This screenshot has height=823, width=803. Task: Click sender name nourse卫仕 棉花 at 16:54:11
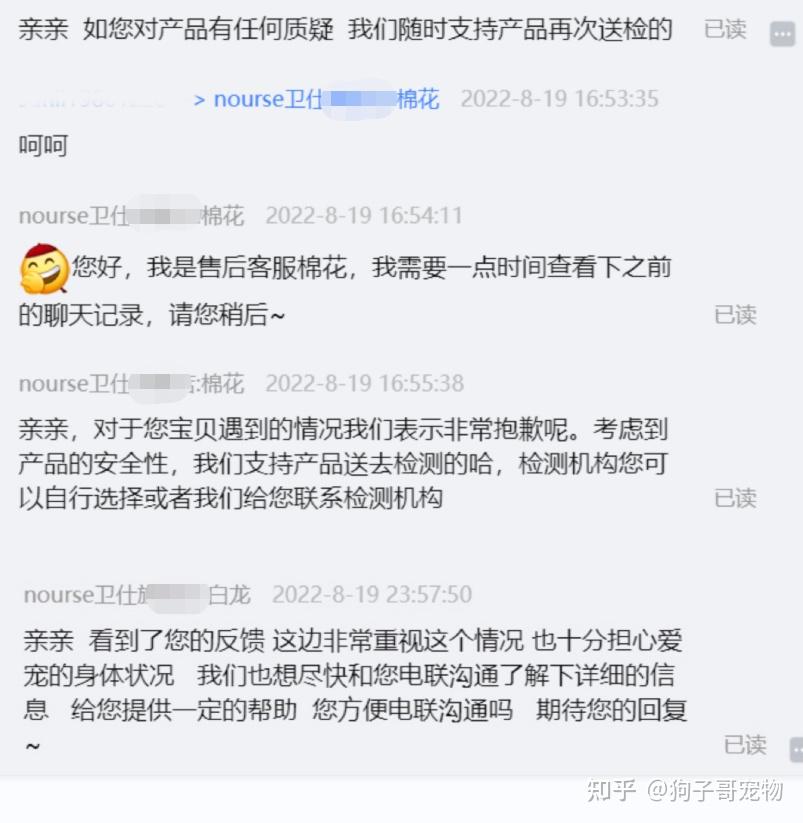point(131,216)
